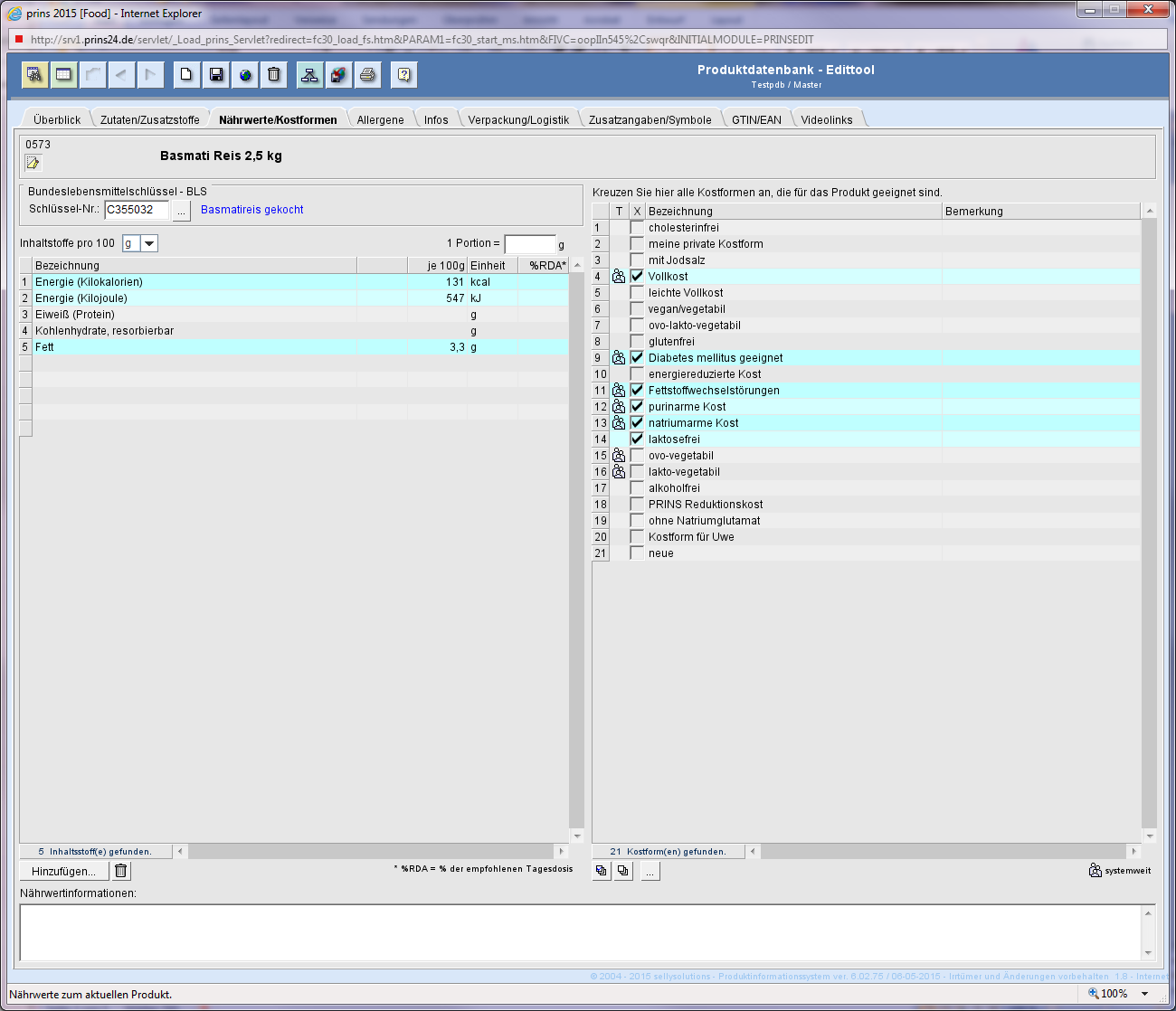Delete ingredient using trash icon beside Hinzufügen

click(x=121, y=871)
